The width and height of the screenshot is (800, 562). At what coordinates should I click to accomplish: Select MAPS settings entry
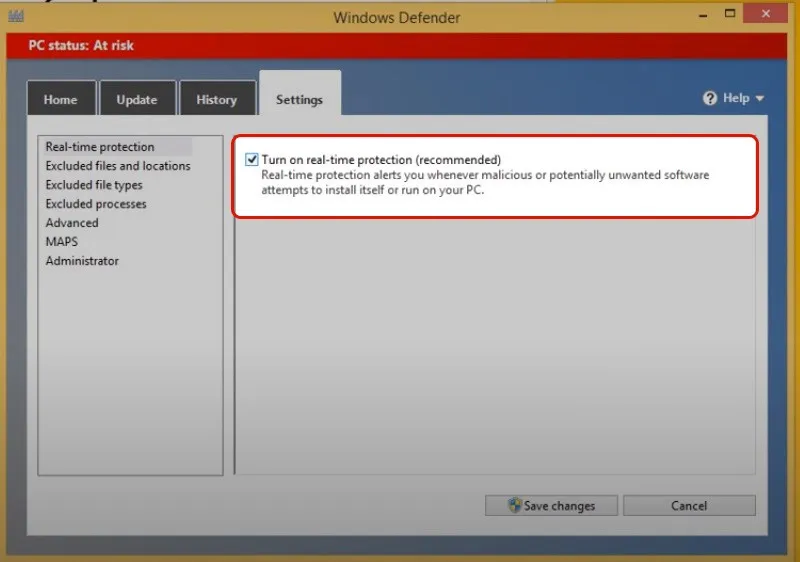tap(61, 242)
